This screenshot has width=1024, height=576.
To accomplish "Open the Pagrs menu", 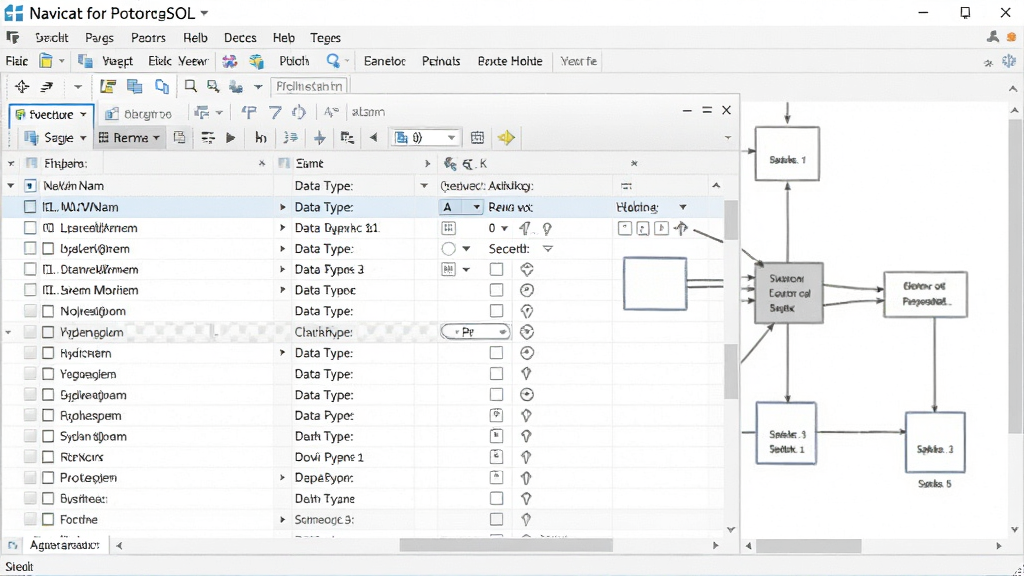I will tap(99, 38).
